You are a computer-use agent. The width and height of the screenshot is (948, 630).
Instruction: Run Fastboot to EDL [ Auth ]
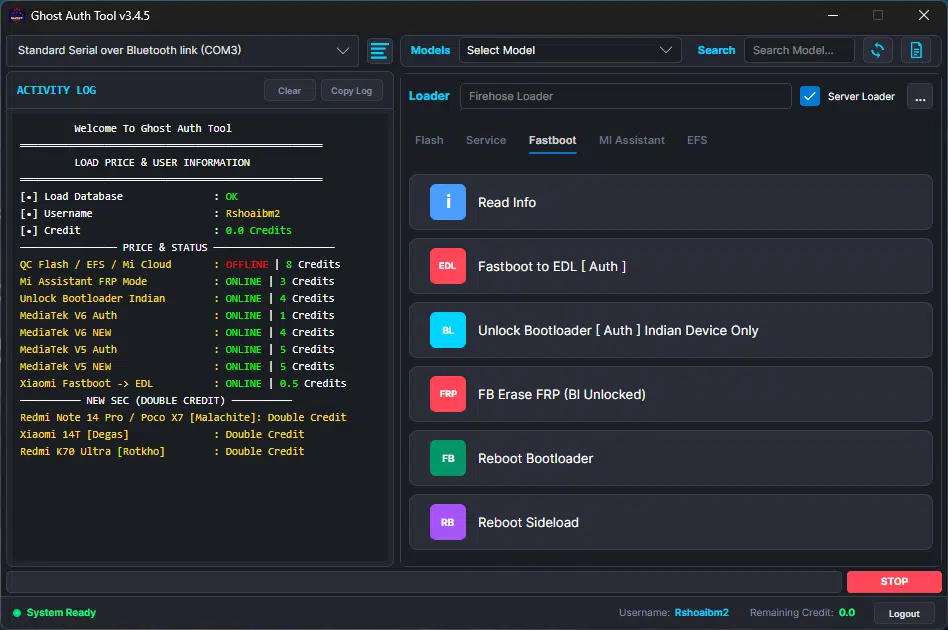(670, 266)
